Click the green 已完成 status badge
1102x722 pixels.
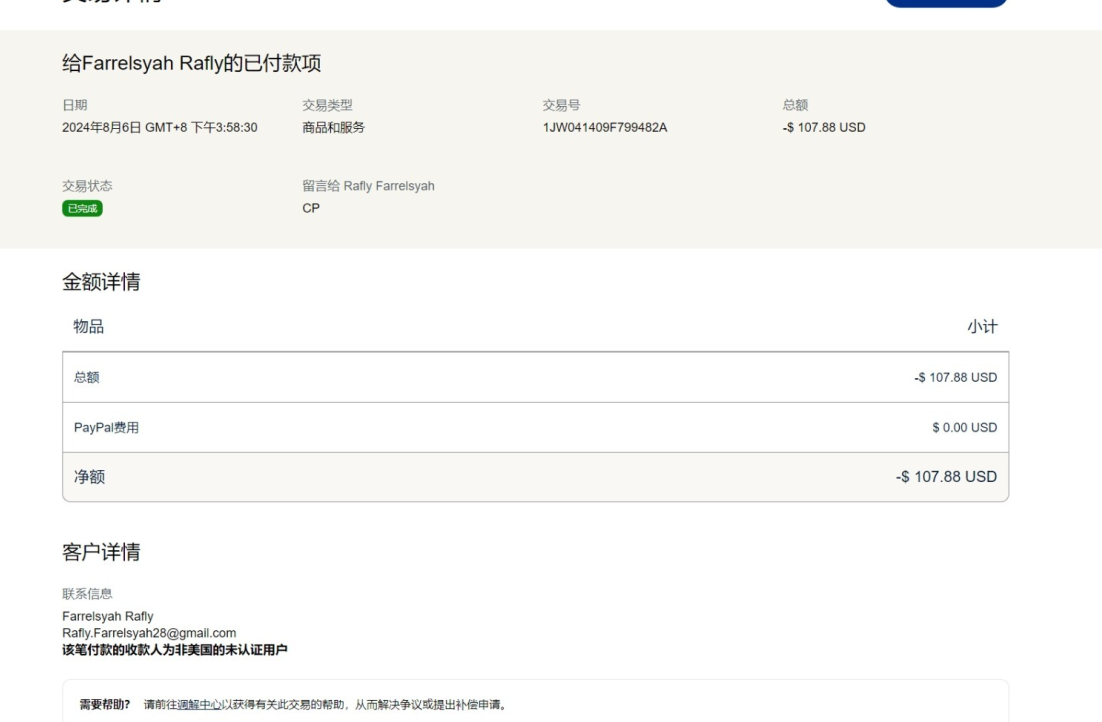tap(82, 208)
